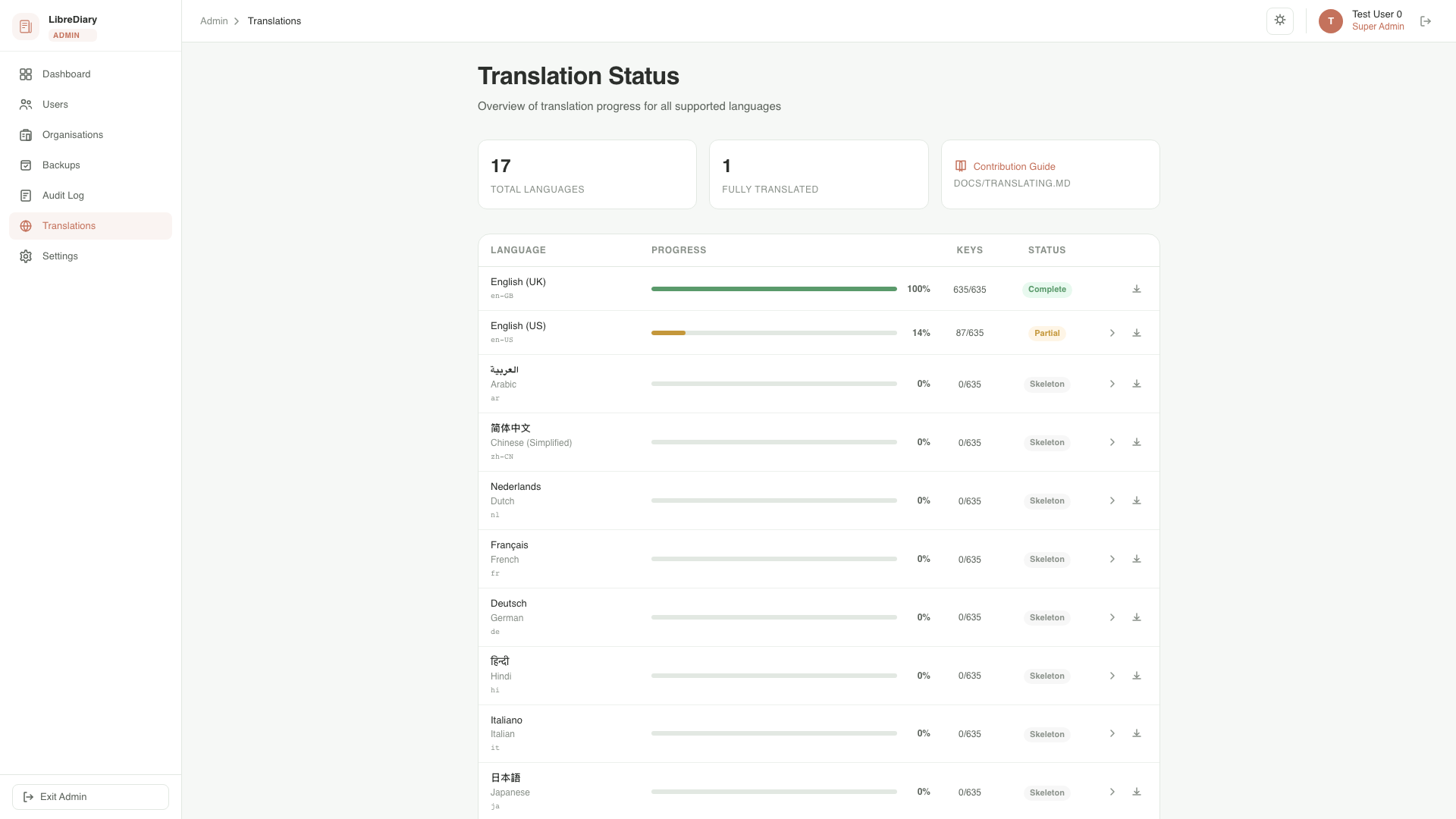The height and width of the screenshot is (819, 1456).
Task: Log out using the sign-out icon
Action: click(1426, 21)
